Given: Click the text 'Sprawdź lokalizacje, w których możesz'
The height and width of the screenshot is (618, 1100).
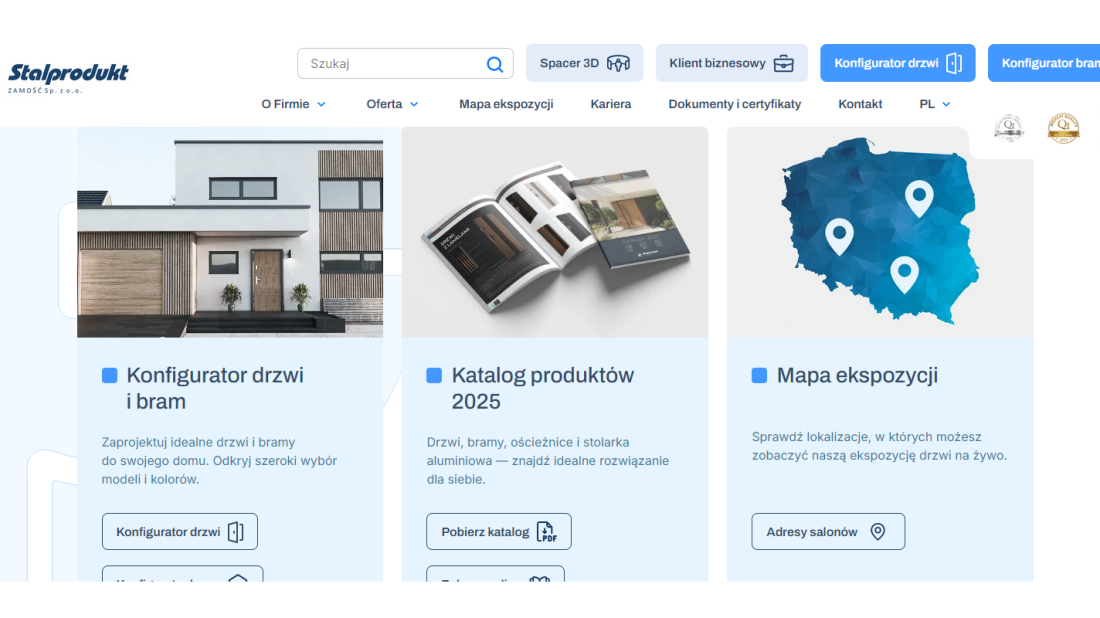Looking at the screenshot, I should pos(866,436).
